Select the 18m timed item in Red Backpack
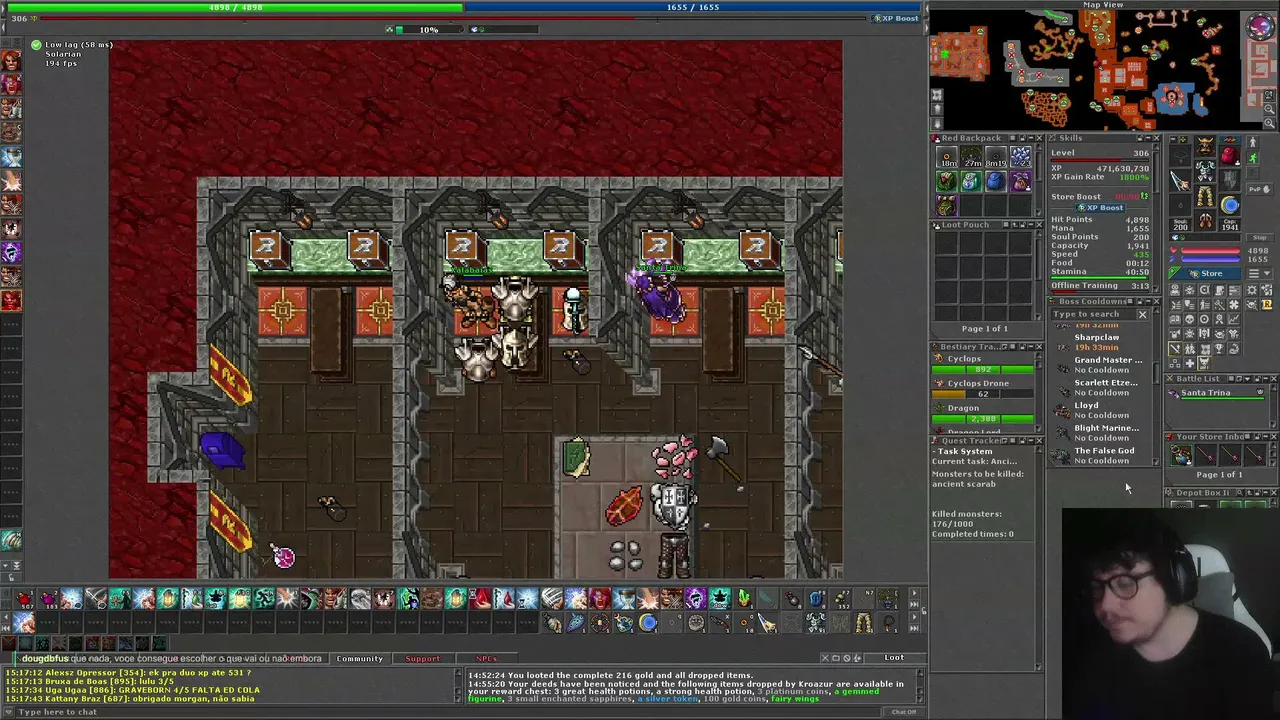This screenshot has height=720, width=1280. 946,157
